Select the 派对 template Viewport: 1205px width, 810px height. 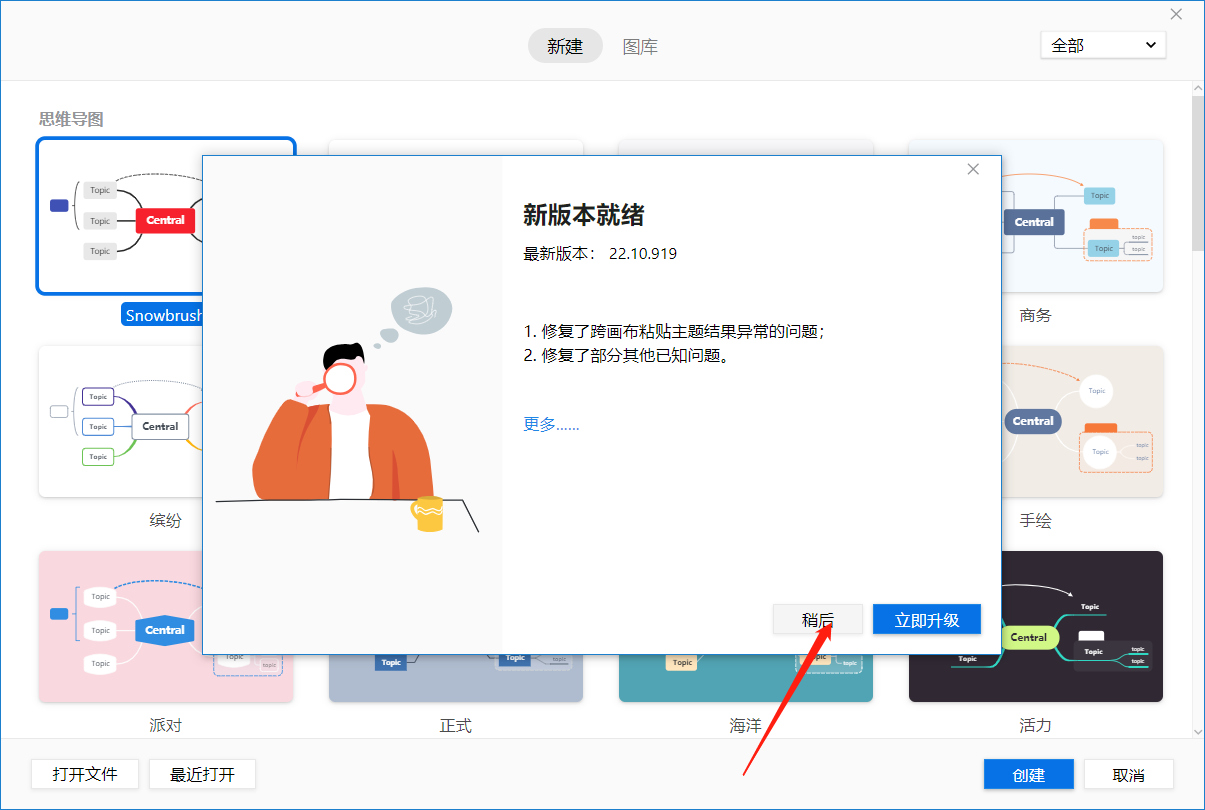pos(120,626)
